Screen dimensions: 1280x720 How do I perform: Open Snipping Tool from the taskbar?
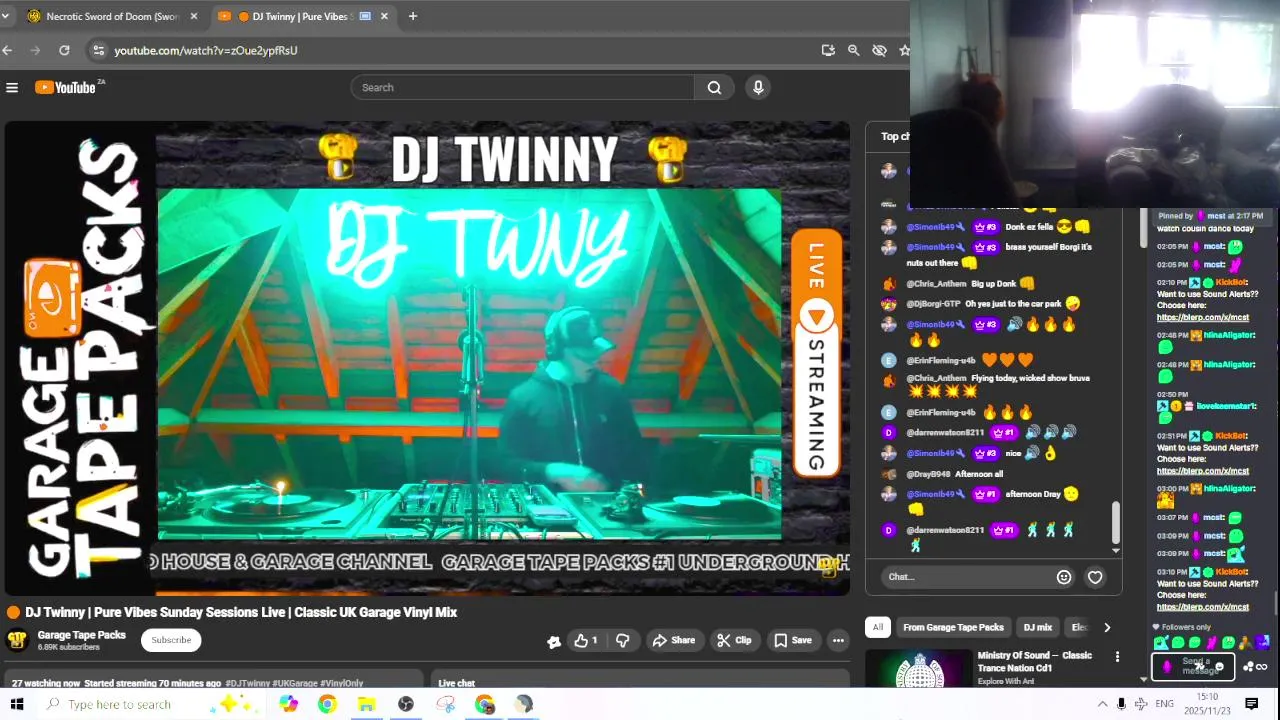[x=446, y=704]
